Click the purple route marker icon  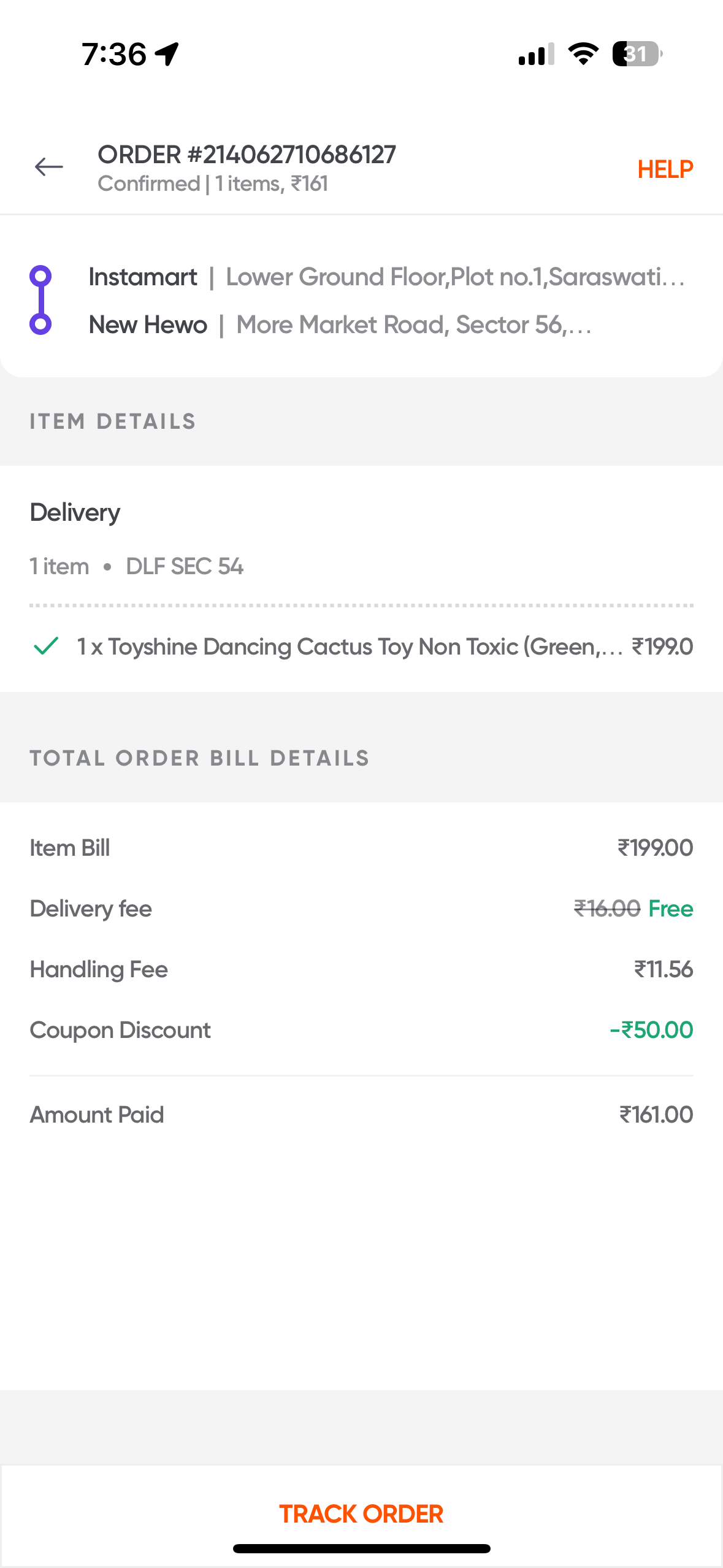coord(40,300)
